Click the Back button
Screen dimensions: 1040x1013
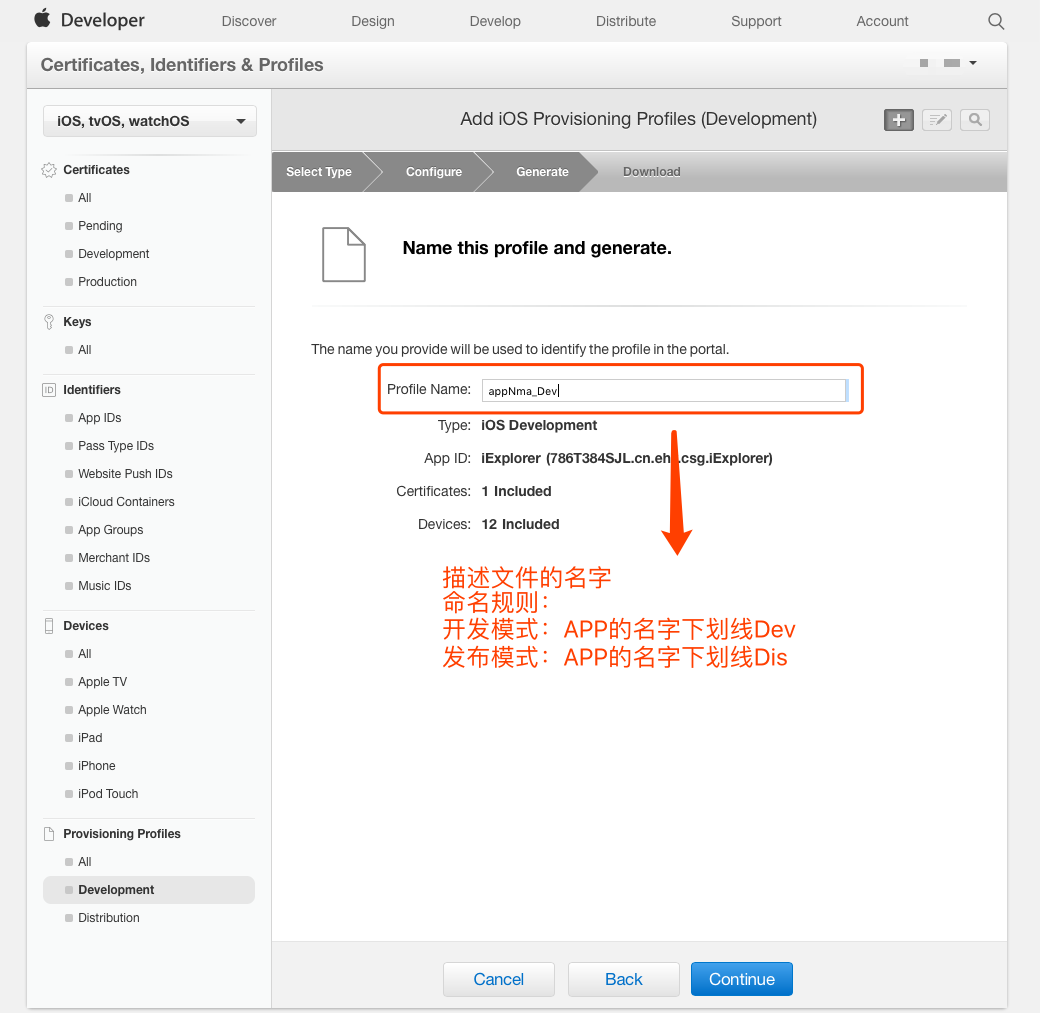pos(623,979)
